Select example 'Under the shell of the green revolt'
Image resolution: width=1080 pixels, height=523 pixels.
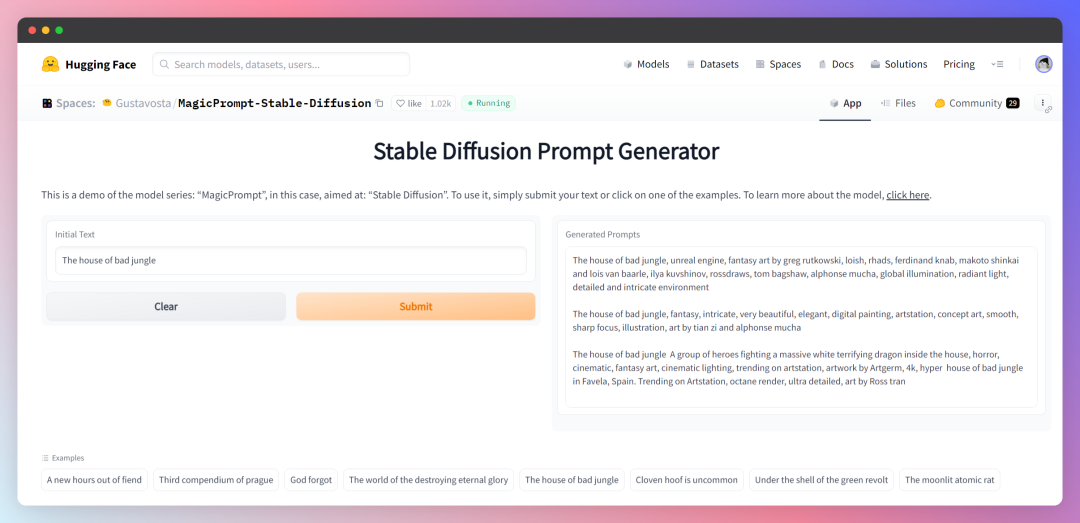click(821, 480)
